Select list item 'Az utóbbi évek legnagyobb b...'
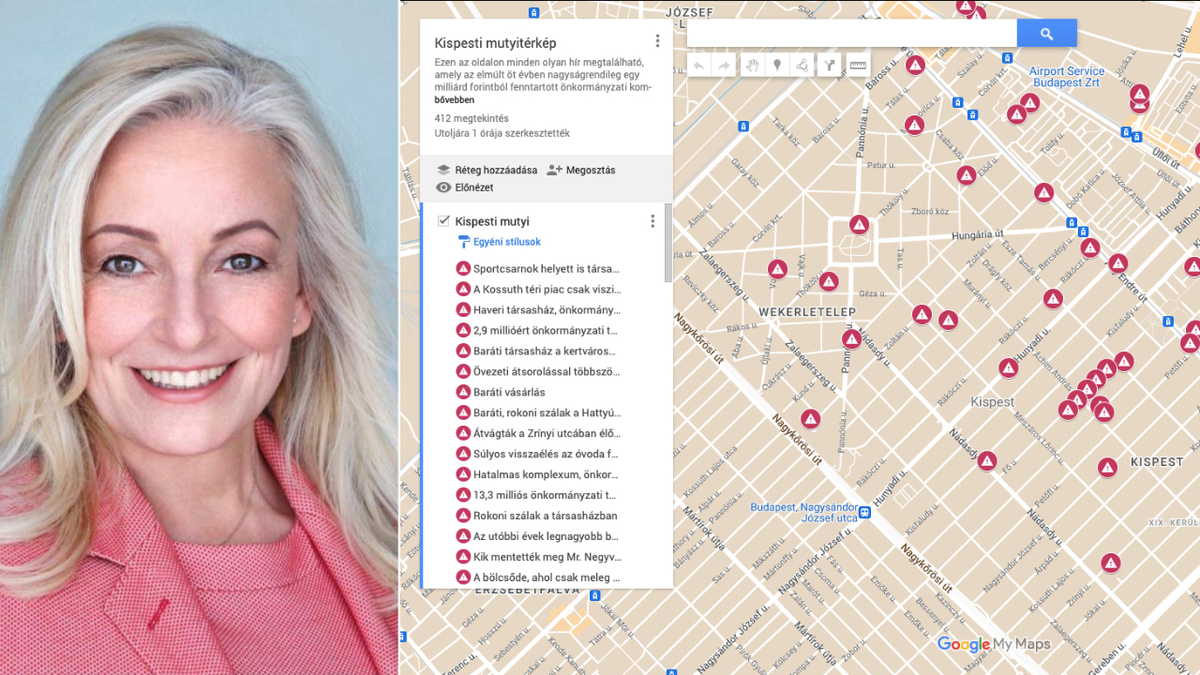1200x675 pixels. click(546, 536)
